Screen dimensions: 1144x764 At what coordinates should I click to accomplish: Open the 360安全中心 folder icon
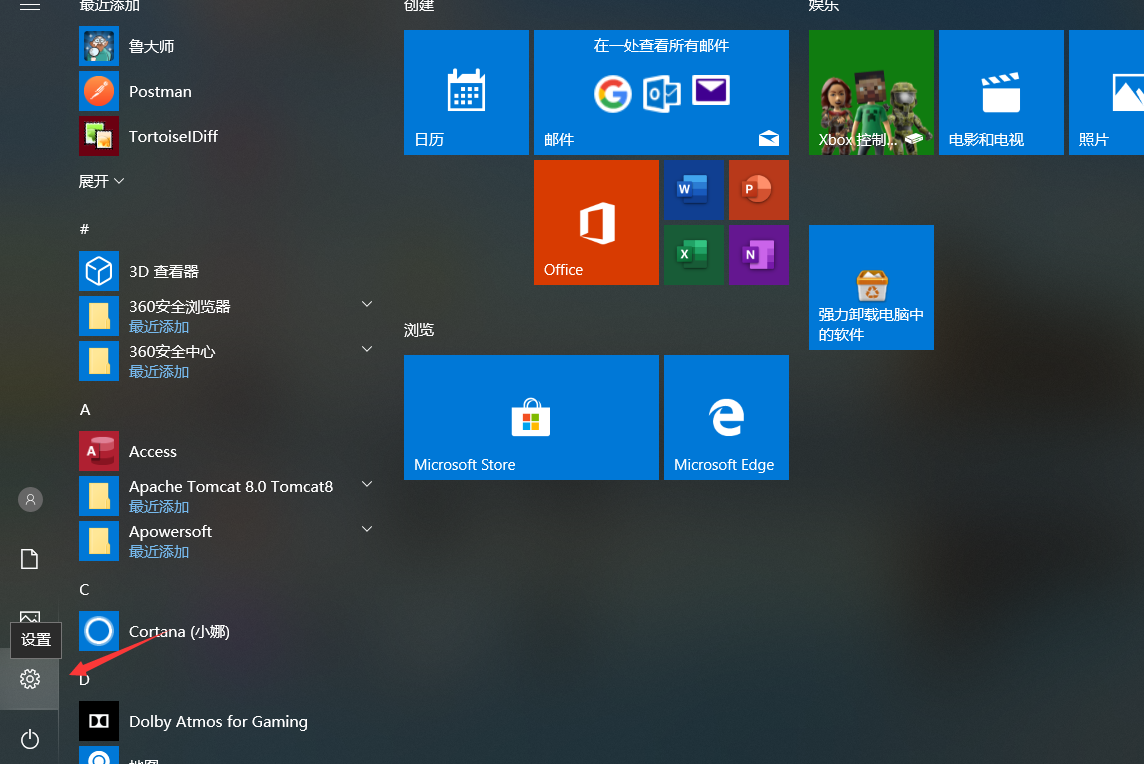pos(98,361)
